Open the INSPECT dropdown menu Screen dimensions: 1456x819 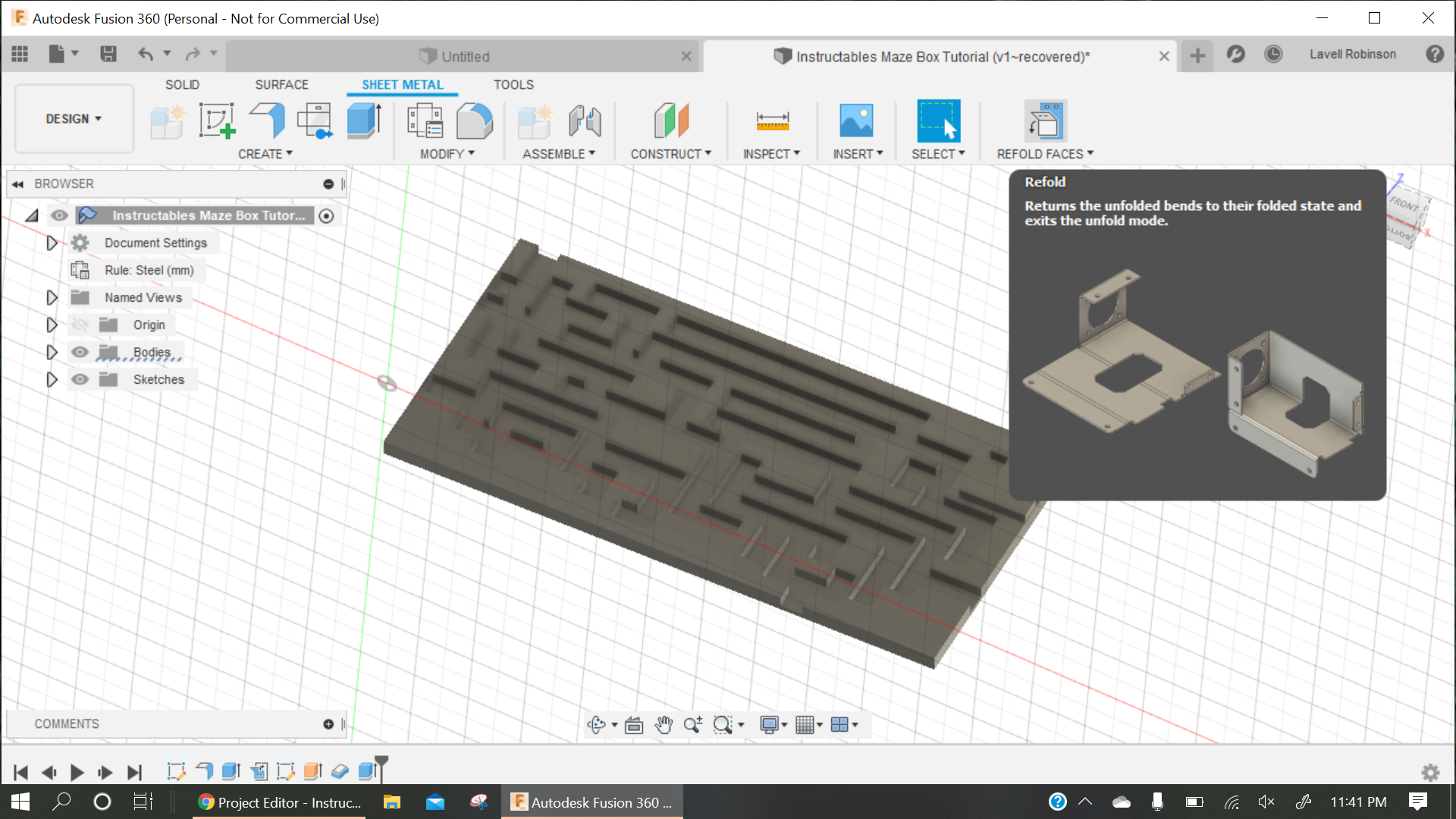click(771, 154)
